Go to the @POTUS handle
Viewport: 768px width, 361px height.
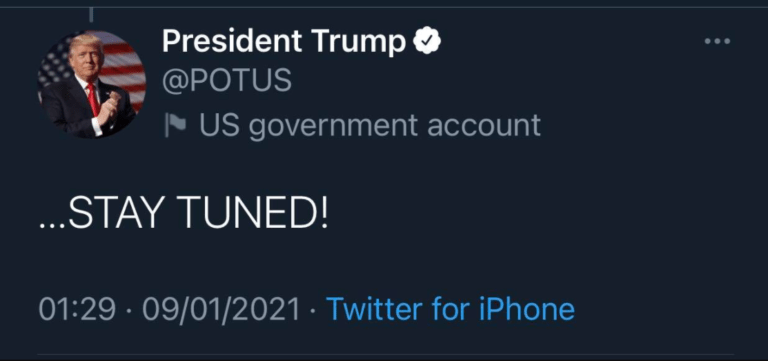(x=227, y=81)
